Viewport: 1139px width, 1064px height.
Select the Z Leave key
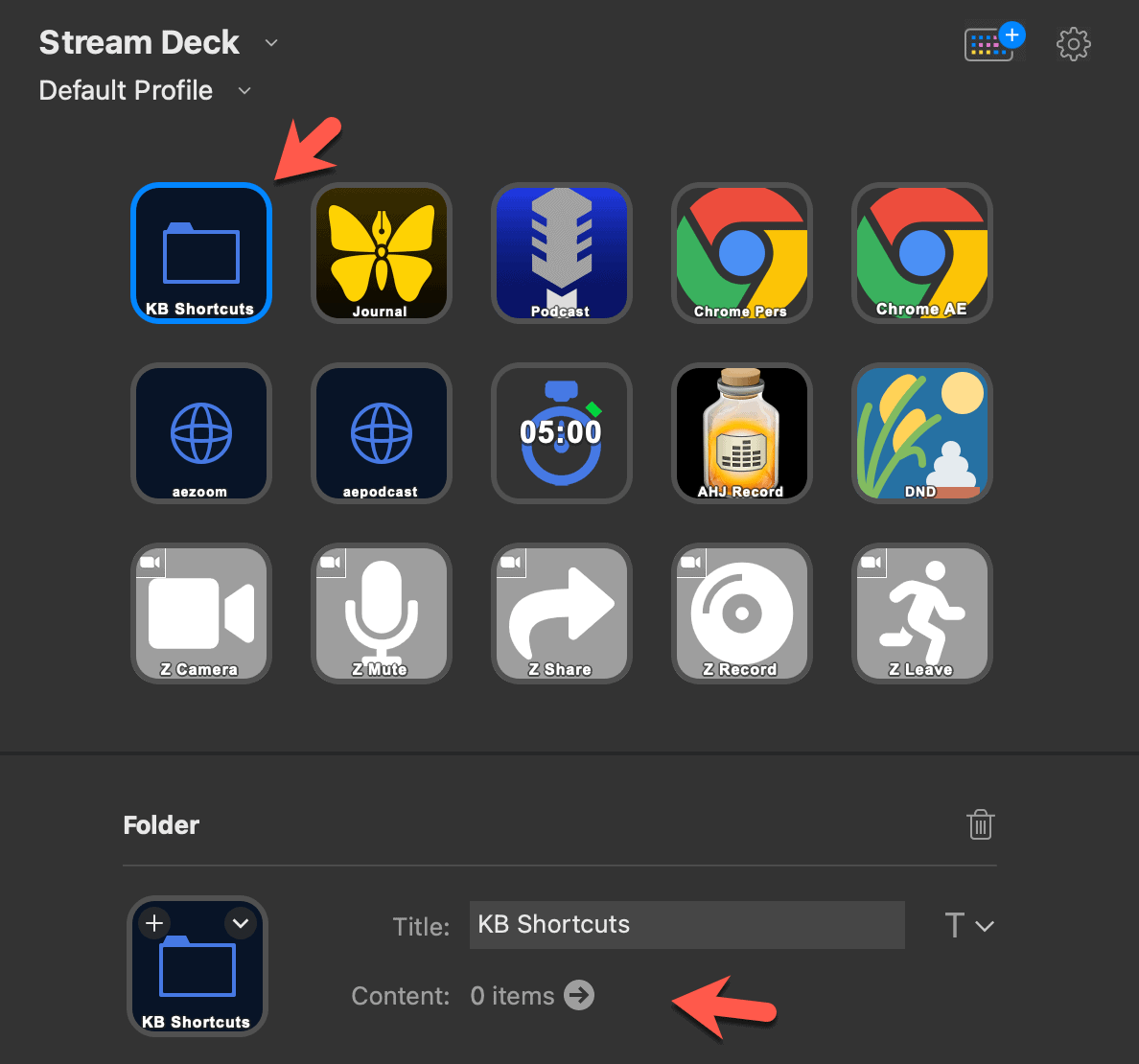click(921, 613)
